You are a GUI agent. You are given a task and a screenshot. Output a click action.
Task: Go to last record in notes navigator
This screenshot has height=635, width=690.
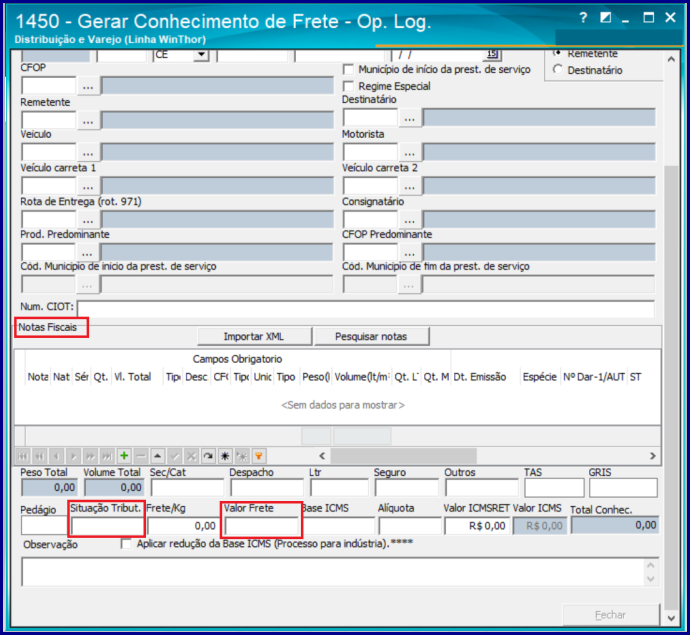(107, 456)
